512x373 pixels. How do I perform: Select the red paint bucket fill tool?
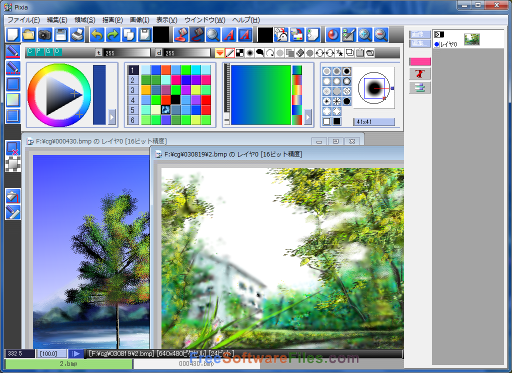click(181, 35)
